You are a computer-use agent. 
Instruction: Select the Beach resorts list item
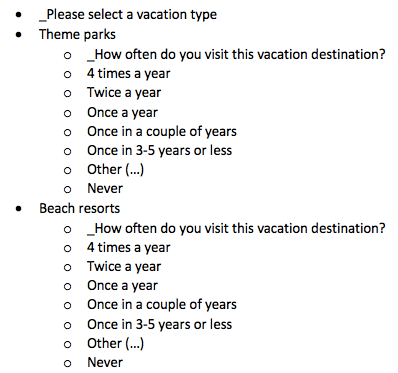(79, 208)
